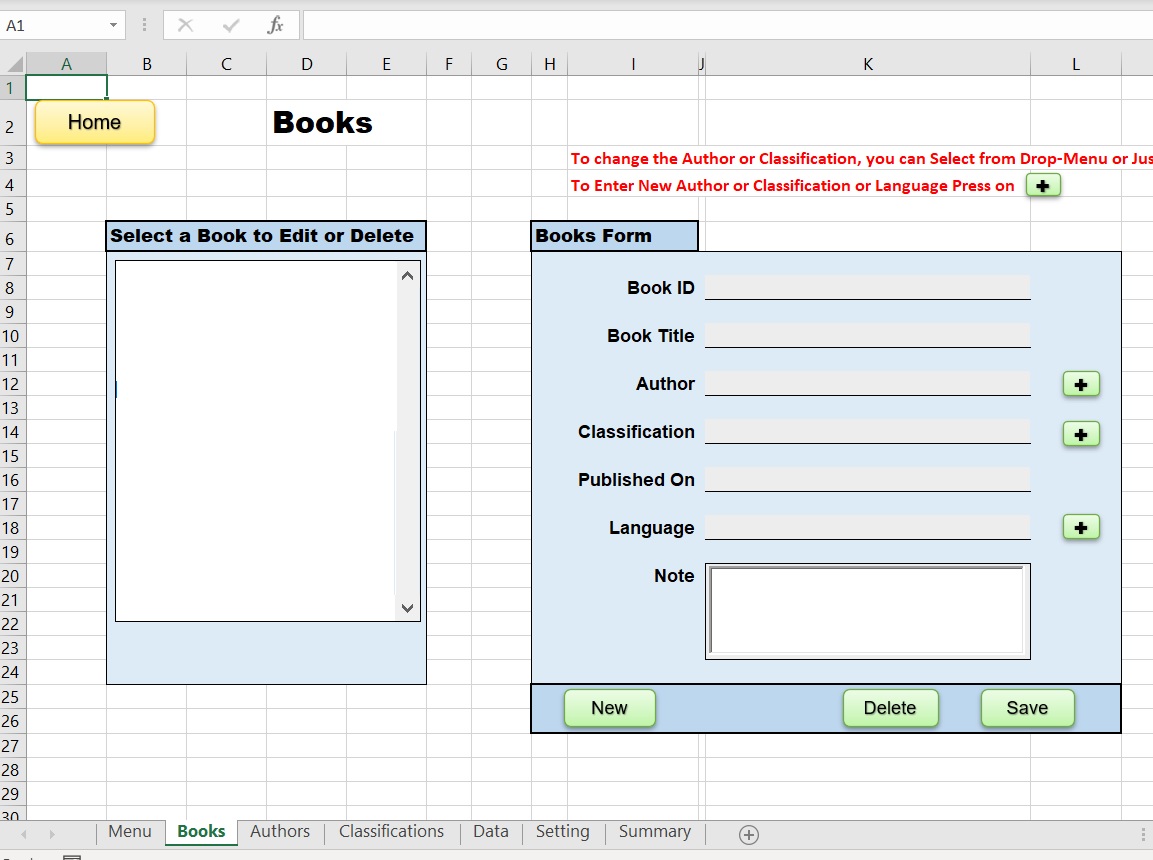Open the Summary sheet tab
This screenshot has width=1153, height=860.
654,832
